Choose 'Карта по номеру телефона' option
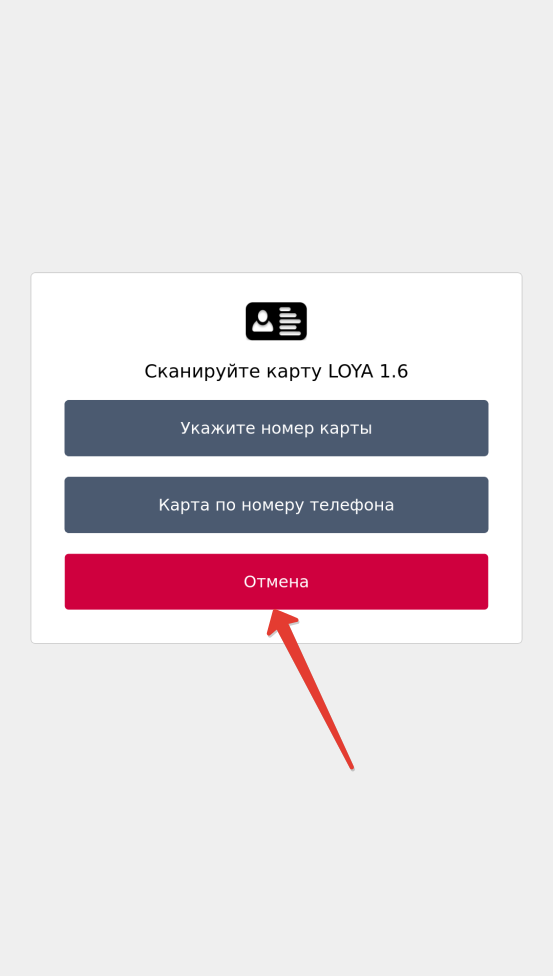 [276, 505]
